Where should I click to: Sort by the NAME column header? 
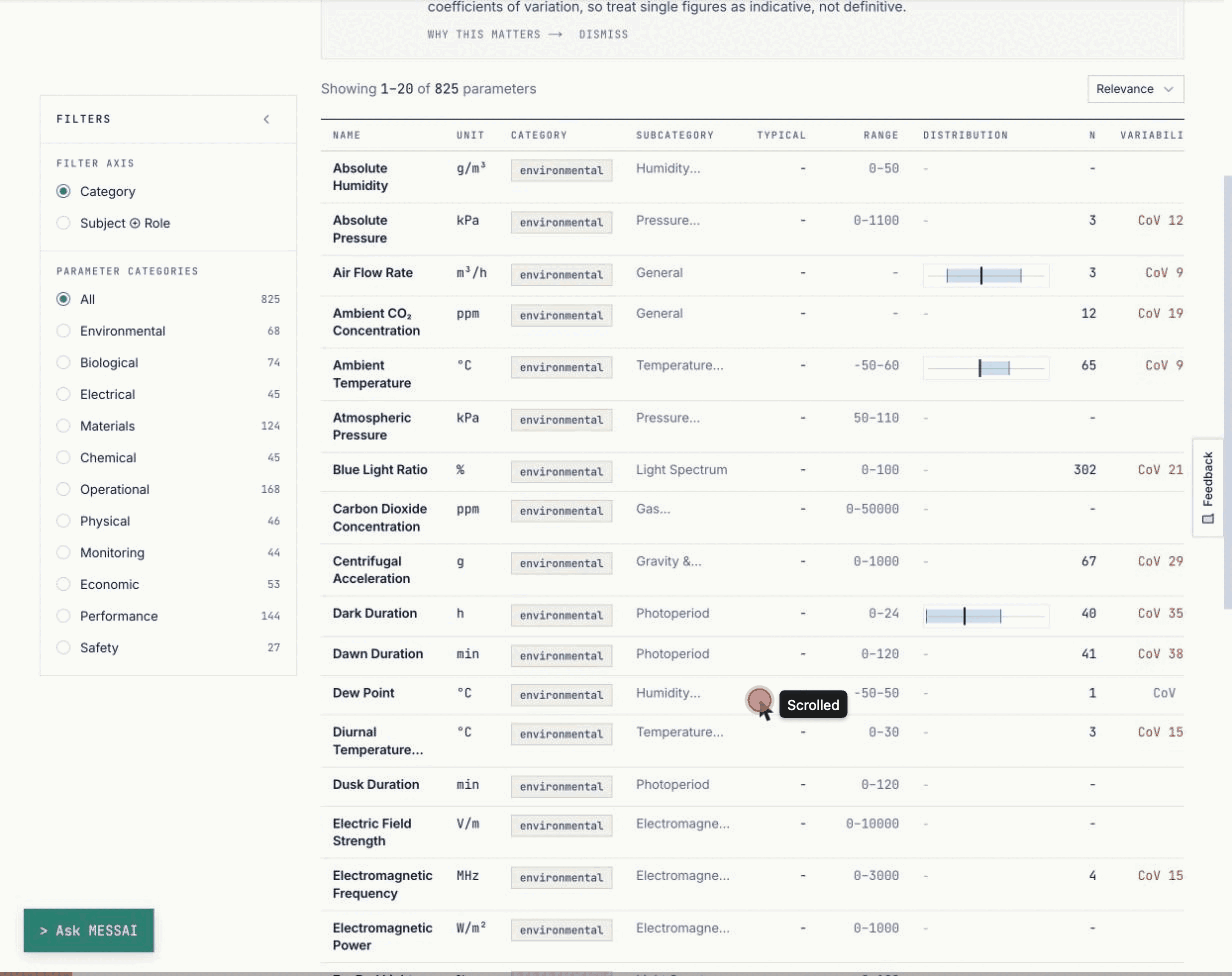pyautogui.click(x=347, y=135)
